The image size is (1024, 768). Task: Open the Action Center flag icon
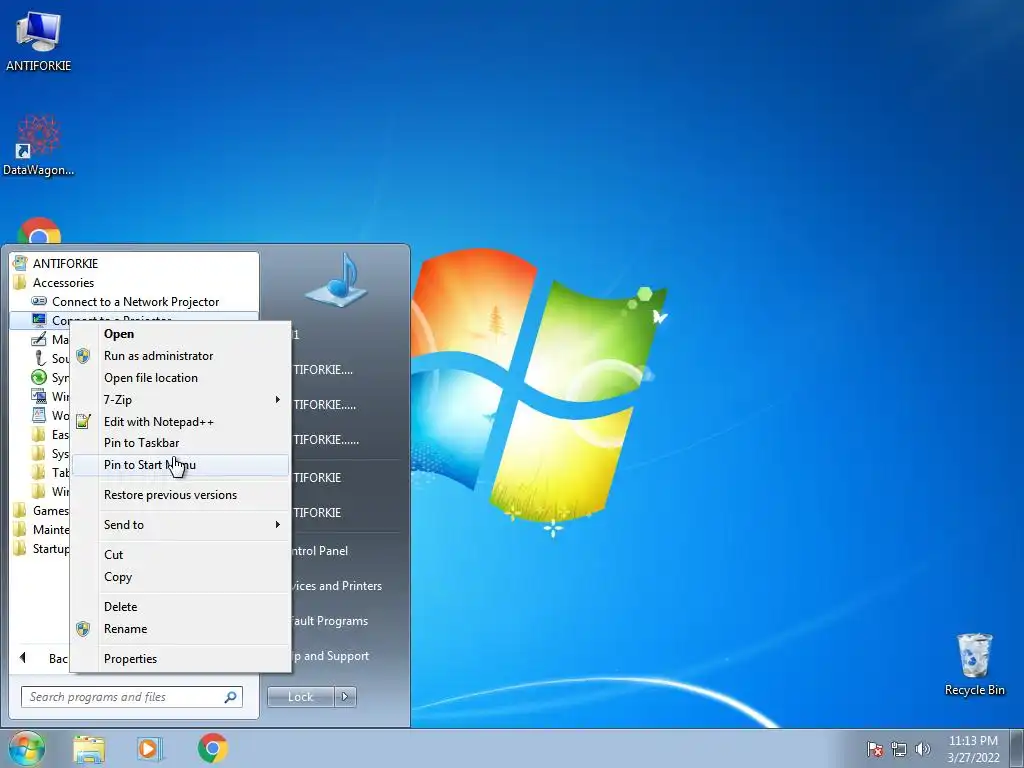[x=874, y=749]
